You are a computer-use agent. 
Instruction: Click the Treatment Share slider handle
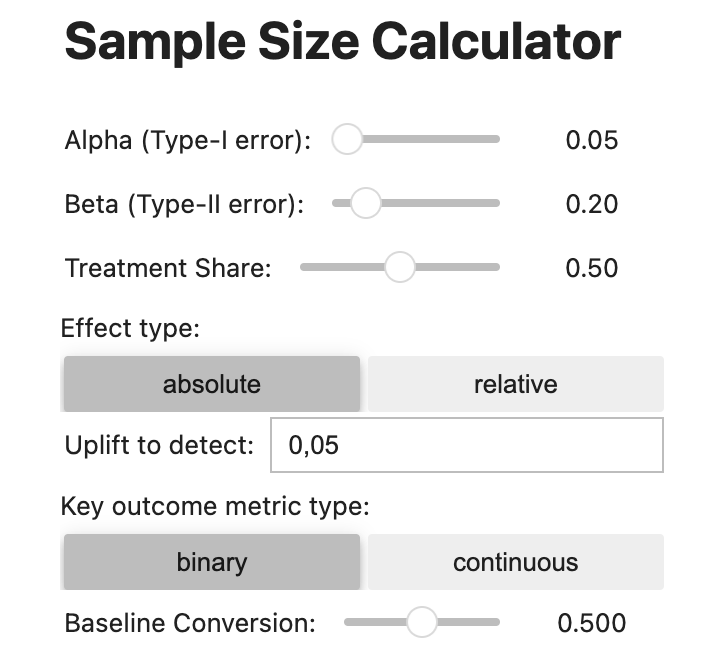click(x=400, y=267)
